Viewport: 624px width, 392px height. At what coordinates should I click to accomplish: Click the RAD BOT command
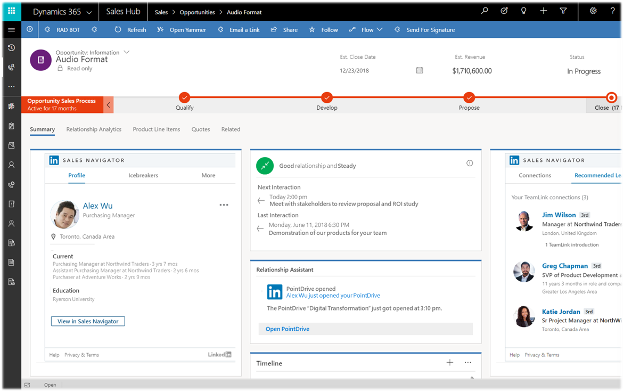[x=62, y=30]
